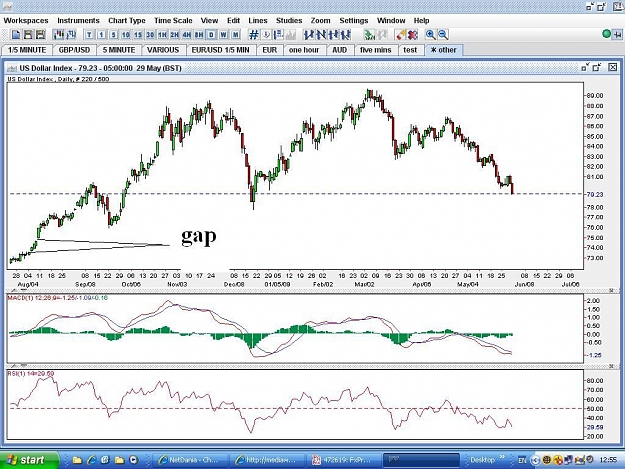Click the Windows start button

click(29, 460)
